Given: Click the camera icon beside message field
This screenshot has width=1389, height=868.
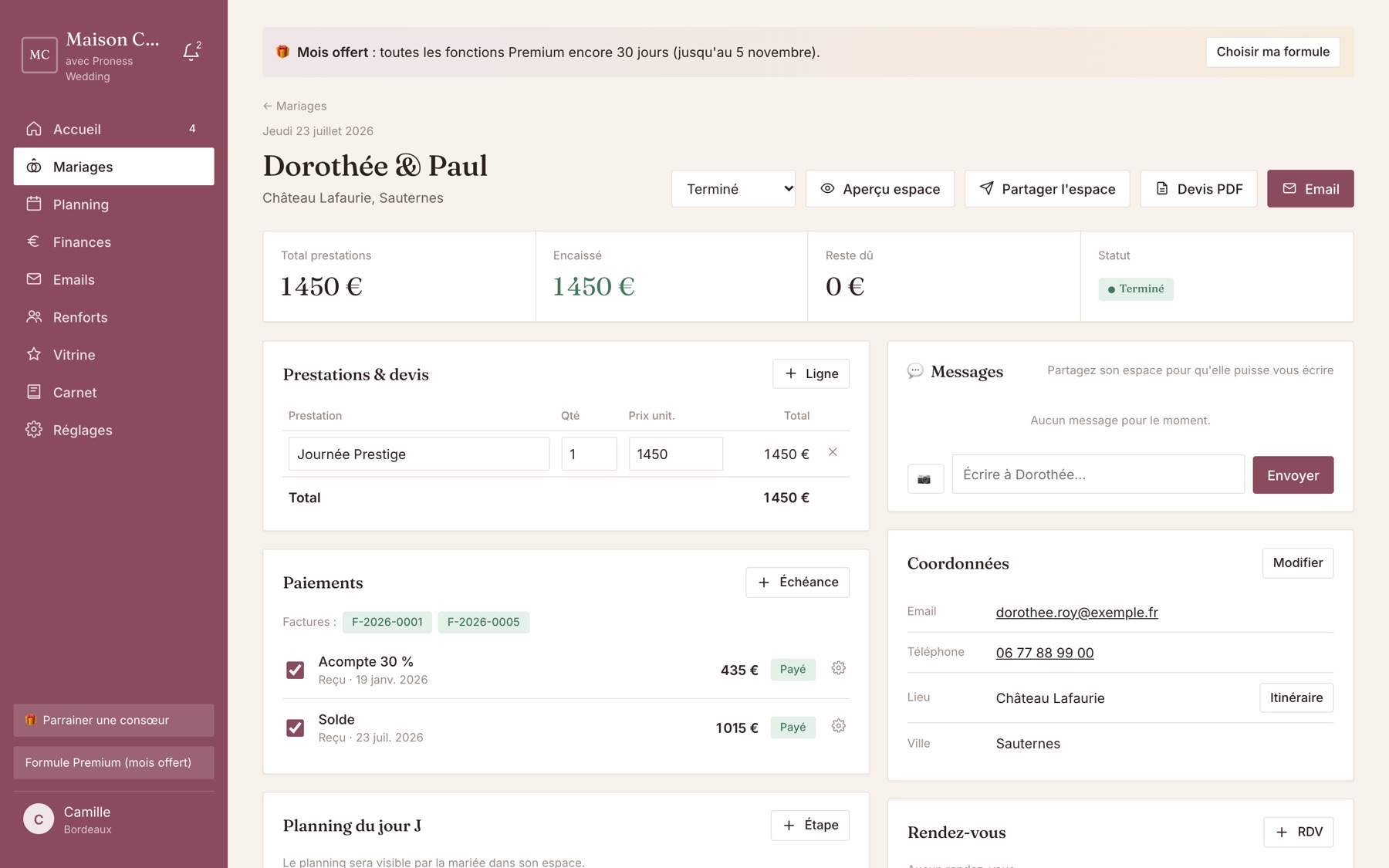Looking at the screenshot, I should point(924,479).
